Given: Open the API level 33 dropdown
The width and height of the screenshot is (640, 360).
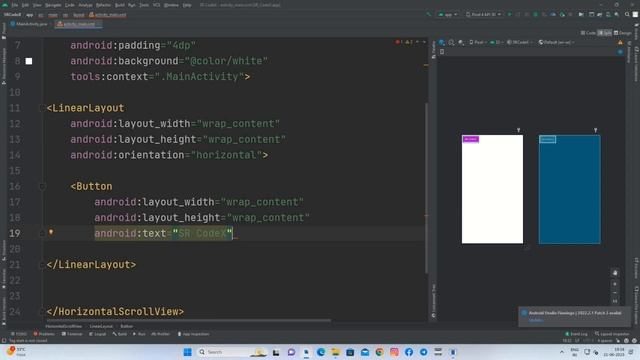Looking at the screenshot, I should (496, 42).
